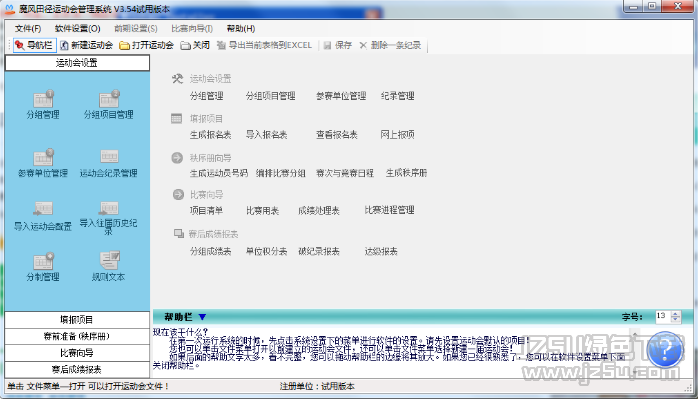Screen dimensions: 698x399
Task: Click the icon beside 赛后成绩报表 heading
Action: point(179,233)
